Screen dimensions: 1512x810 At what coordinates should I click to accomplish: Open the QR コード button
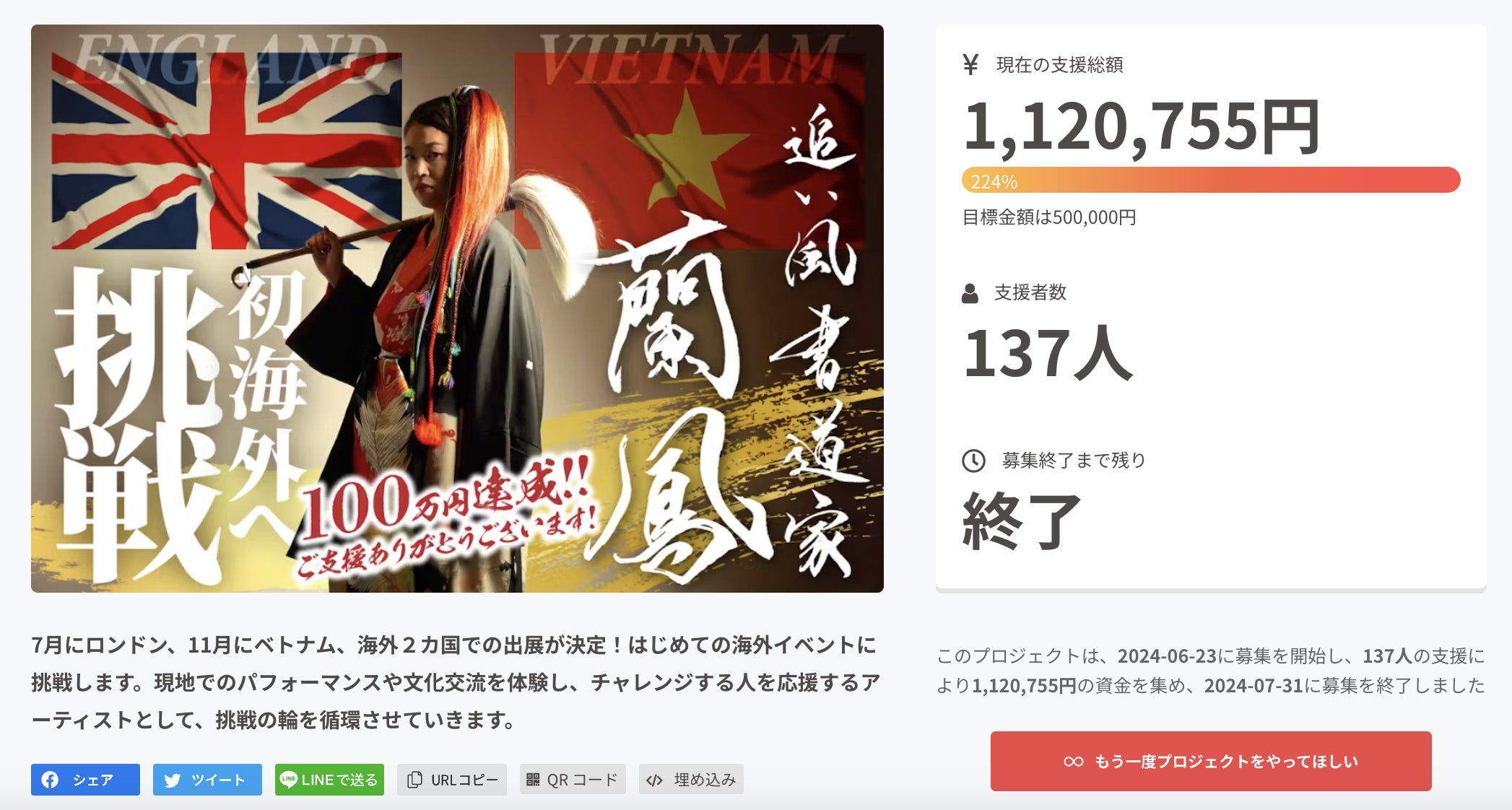click(x=573, y=780)
